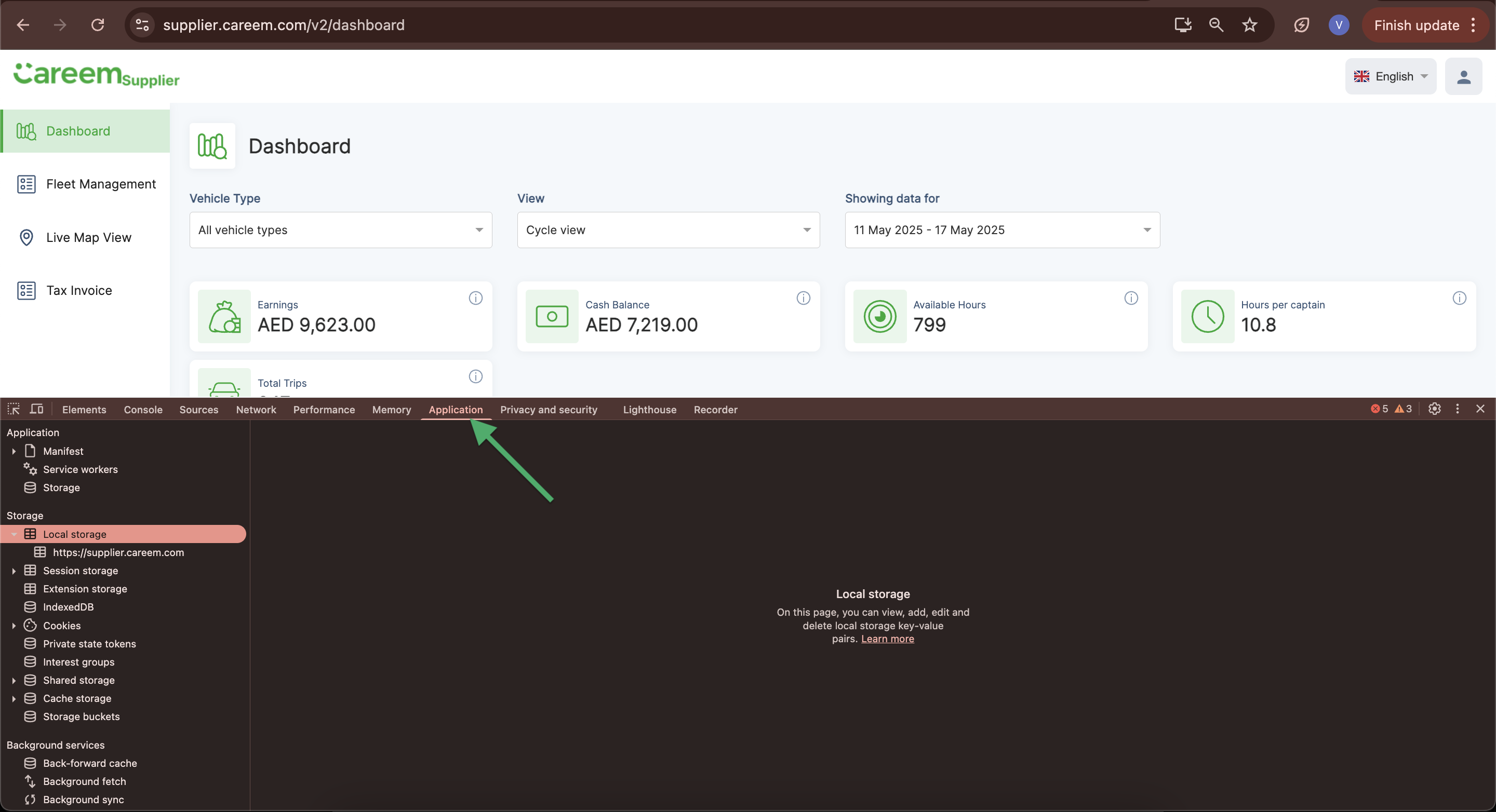Open the date range dropdown 11 May 2025
Image resolution: width=1496 pixels, height=812 pixels.
(1003, 230)
